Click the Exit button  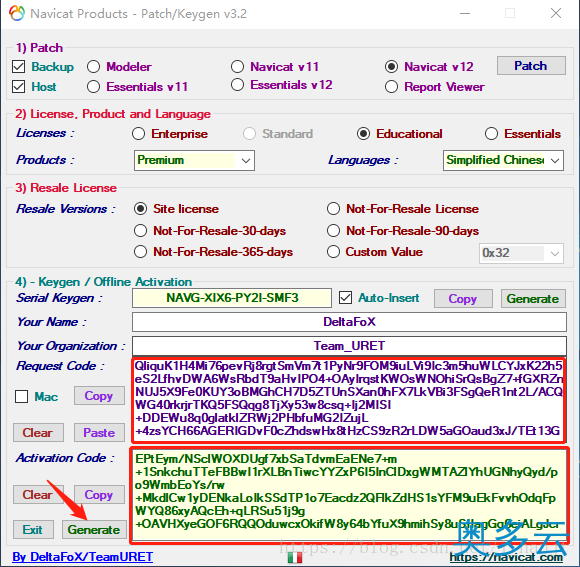[33, 530]
